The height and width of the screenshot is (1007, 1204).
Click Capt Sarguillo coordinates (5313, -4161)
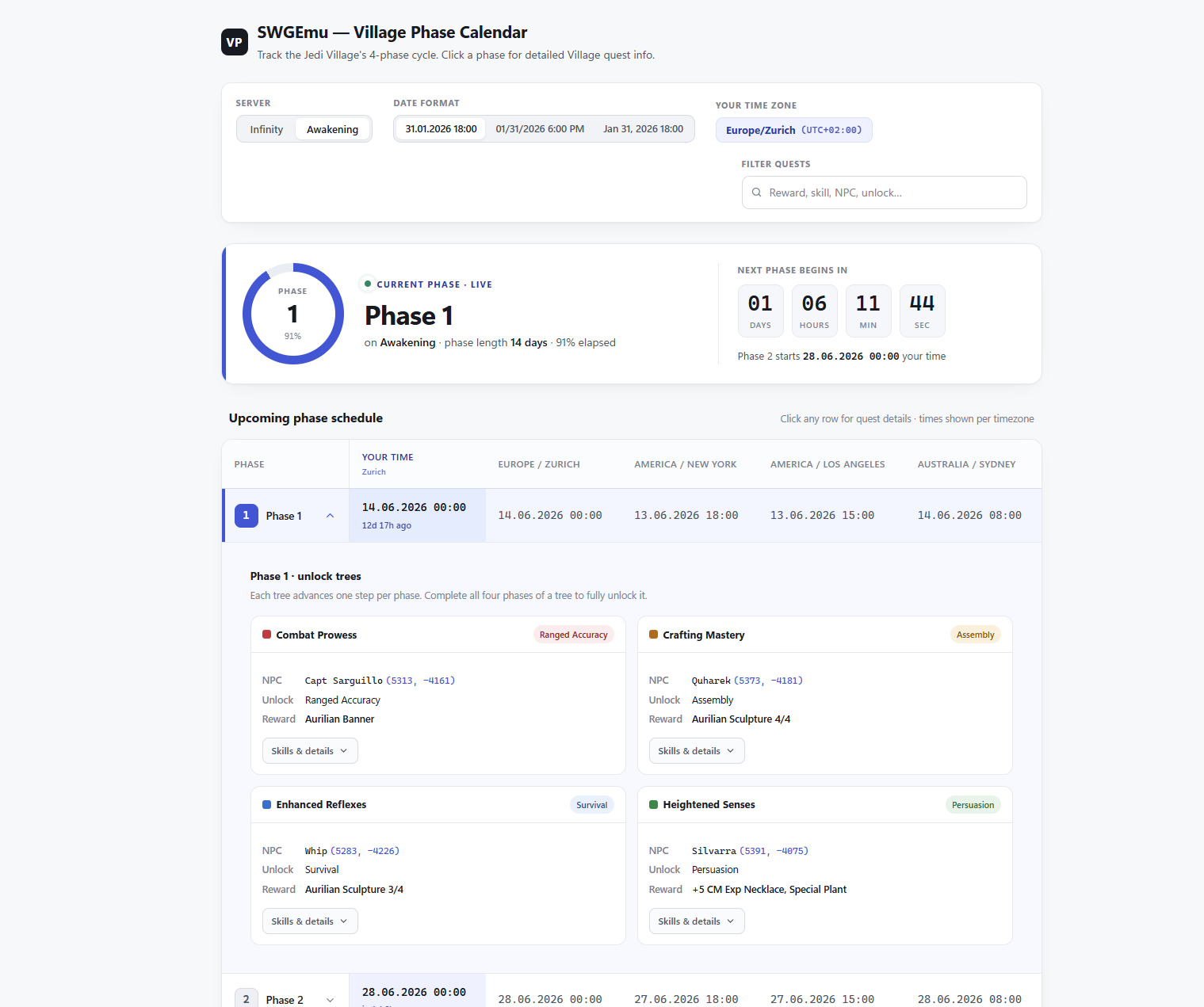tap(420, 681)
